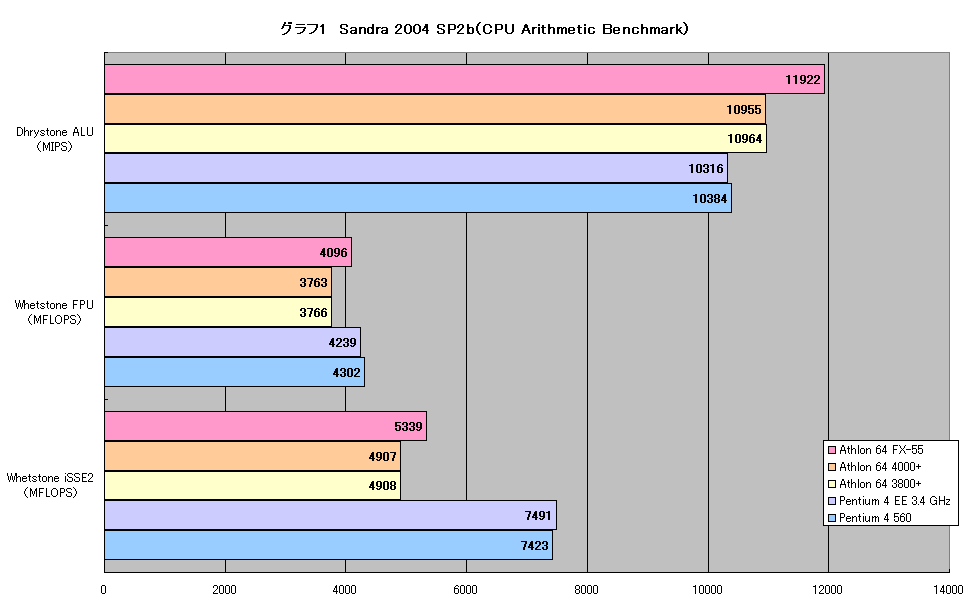Click the x-axis value 6000
Image resolution: width=972 pixels, height=604 pixels.
(466, 589)
